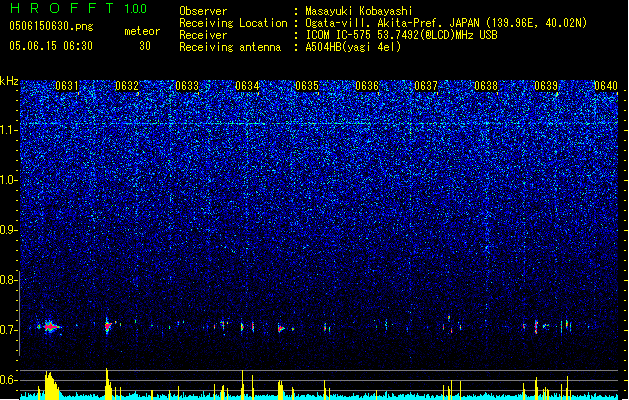Click the date stamp 05.06.15 06:30
This screenshot has width=629, height=400.
[x=51, y=46]
